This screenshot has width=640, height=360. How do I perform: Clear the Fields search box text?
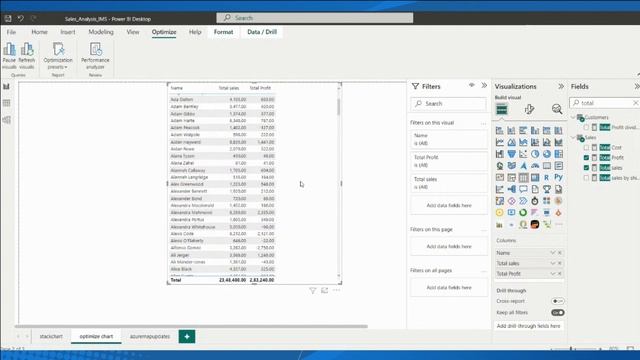coord(636,103)
